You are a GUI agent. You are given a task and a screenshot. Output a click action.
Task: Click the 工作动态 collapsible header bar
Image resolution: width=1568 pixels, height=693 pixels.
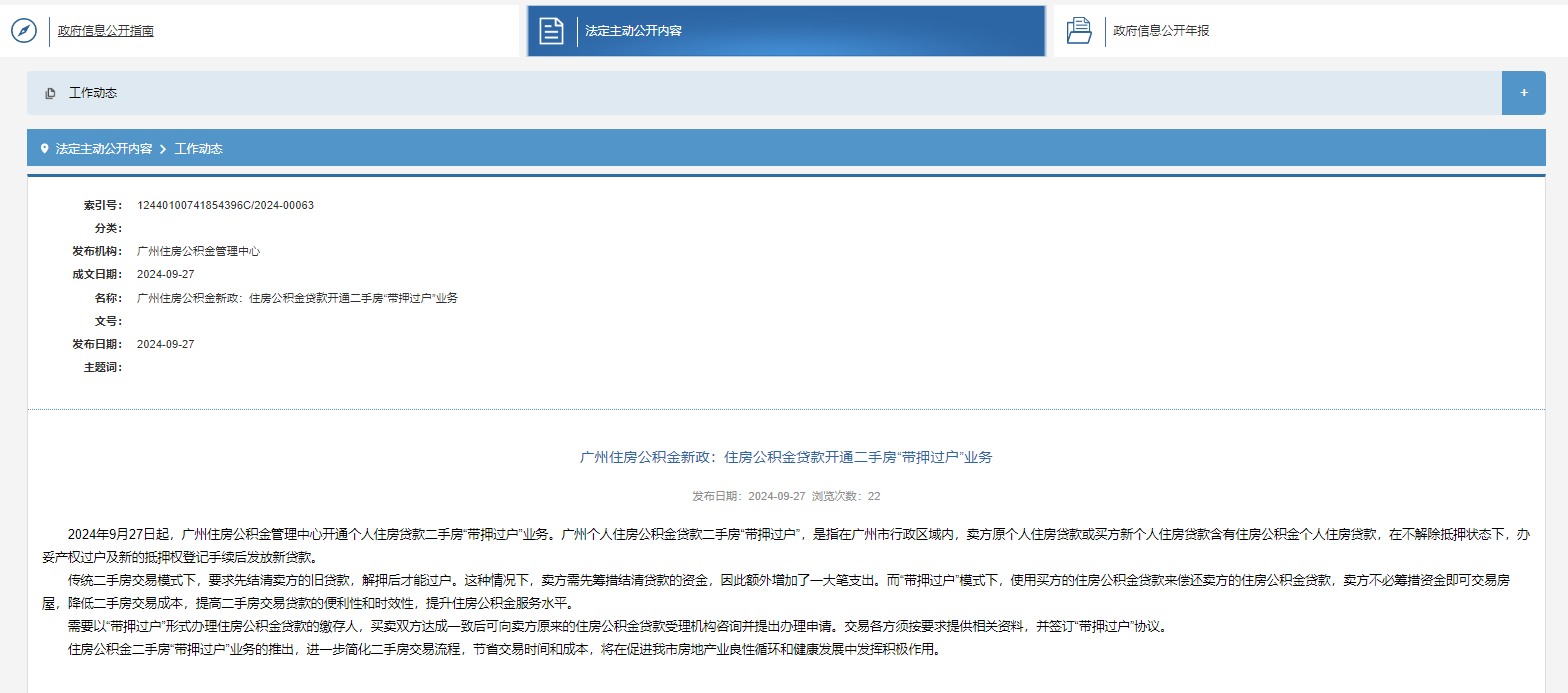[764, 93]
